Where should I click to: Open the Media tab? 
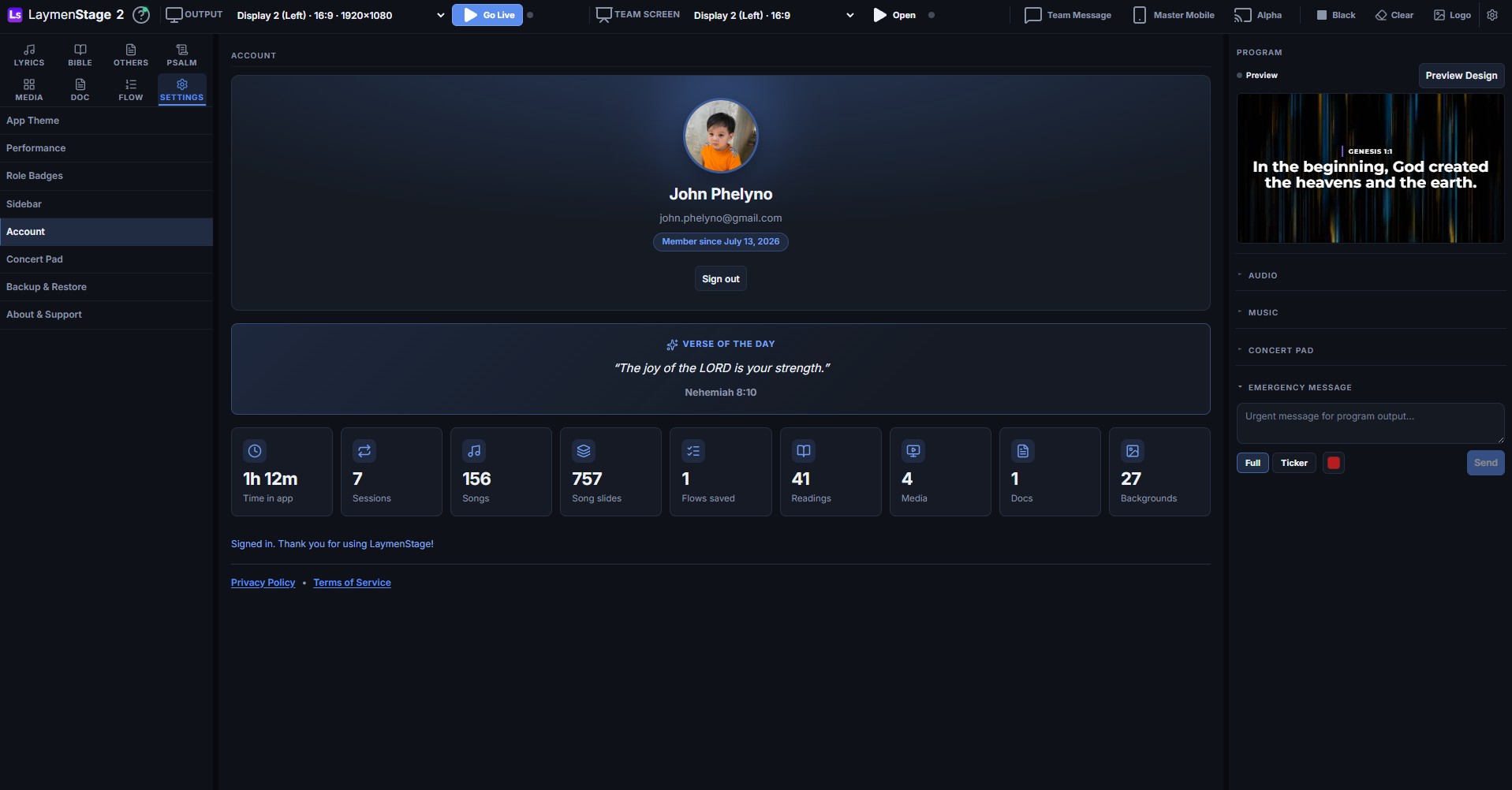pos(29,90)
